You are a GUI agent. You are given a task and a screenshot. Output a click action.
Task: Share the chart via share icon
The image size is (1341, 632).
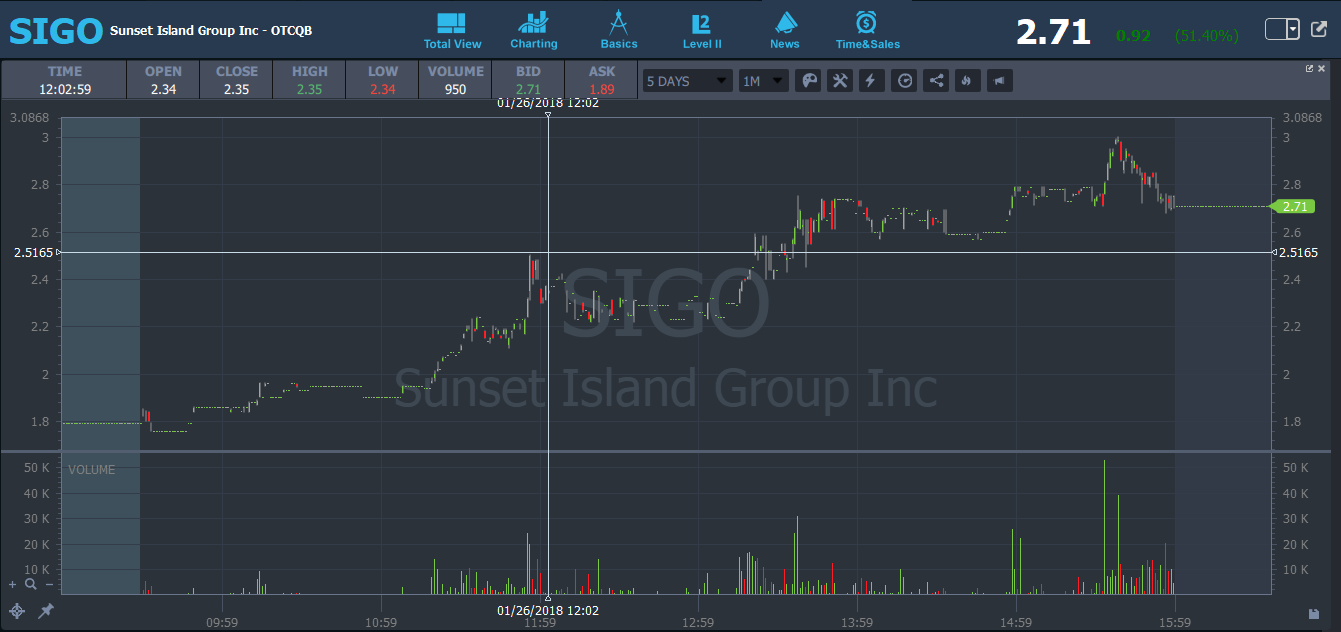[x=936, y=81]
